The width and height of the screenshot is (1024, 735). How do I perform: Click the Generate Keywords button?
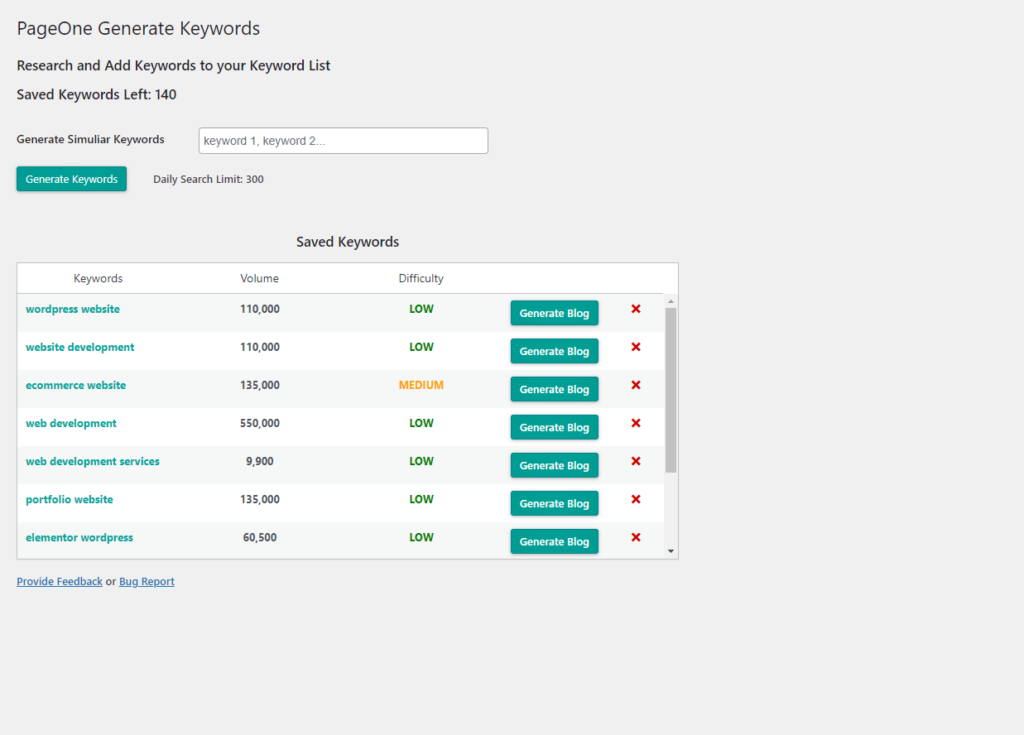click(x=72, y=179)
